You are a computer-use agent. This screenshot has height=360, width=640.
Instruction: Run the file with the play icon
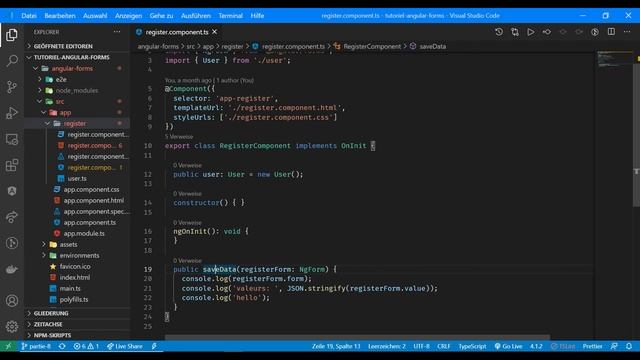(x=531, y=32)
